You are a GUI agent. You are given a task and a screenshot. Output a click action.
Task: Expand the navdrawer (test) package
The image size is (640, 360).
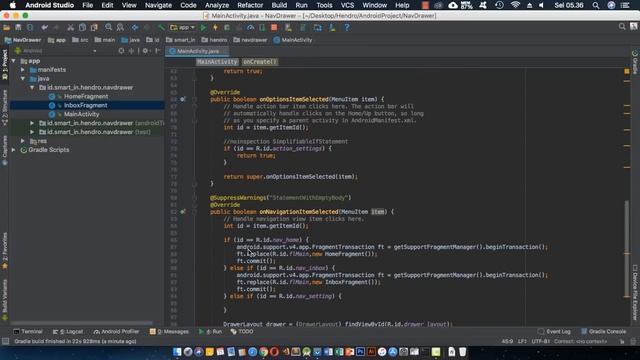(32, 132)
